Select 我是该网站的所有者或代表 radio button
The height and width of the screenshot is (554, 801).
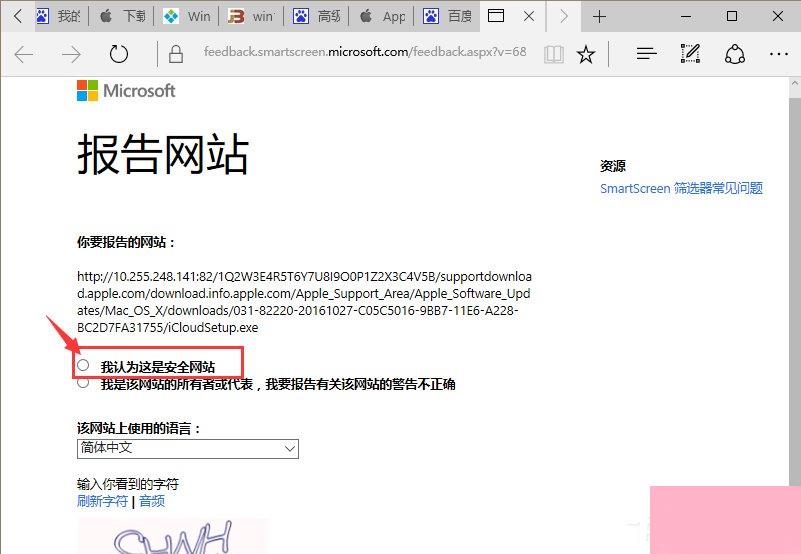tap(83, 383)
